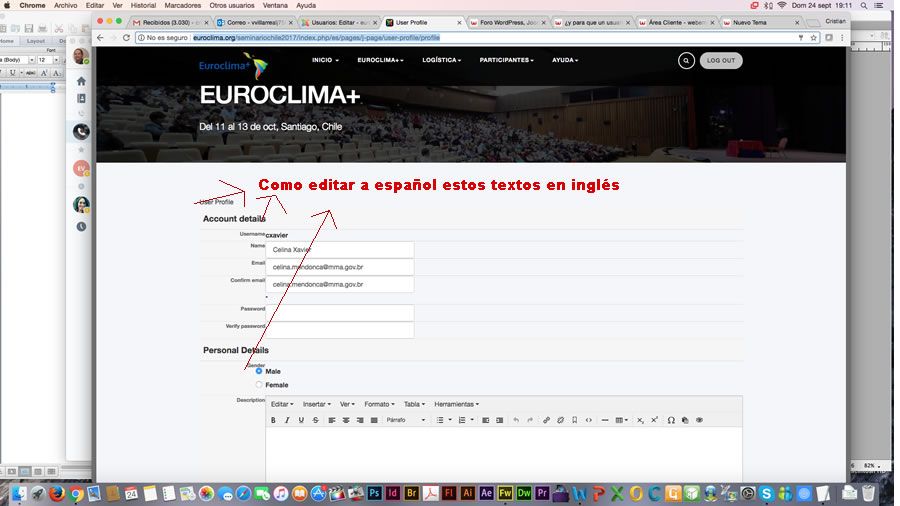Switch to the Área Cliente tab
Screen dimensions: 900x506
(676, 22)
